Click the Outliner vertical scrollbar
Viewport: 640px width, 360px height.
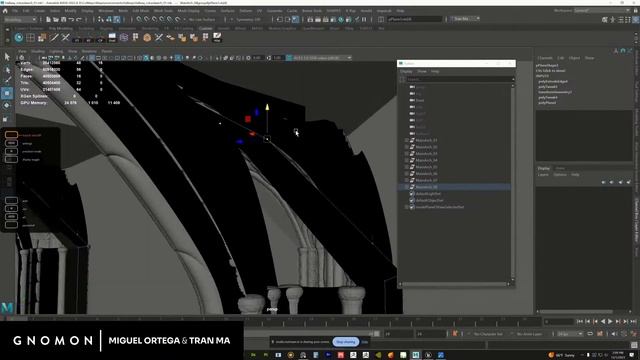513,182
